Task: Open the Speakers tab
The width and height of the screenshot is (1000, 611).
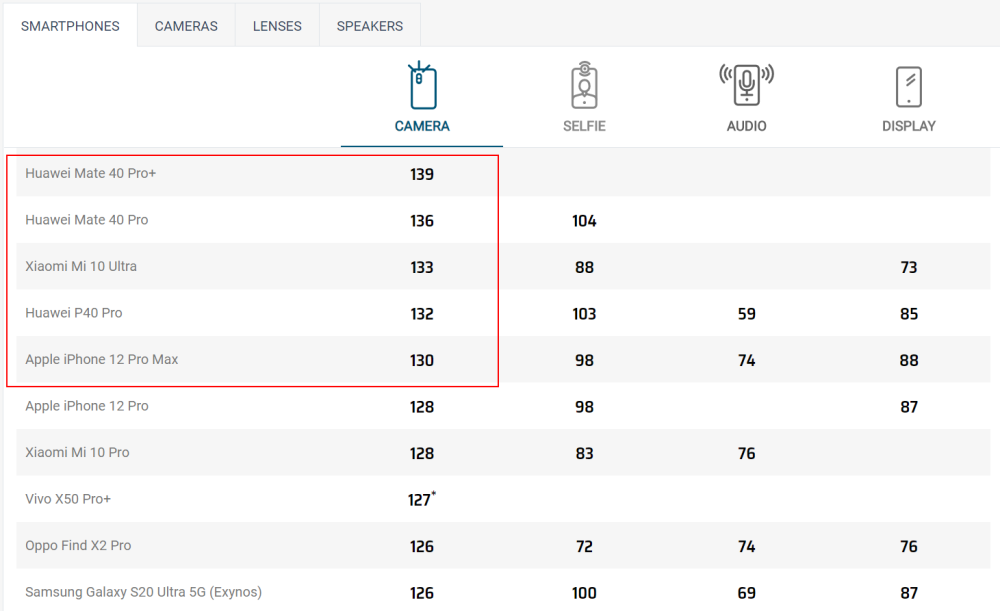Action: [370, 26]
